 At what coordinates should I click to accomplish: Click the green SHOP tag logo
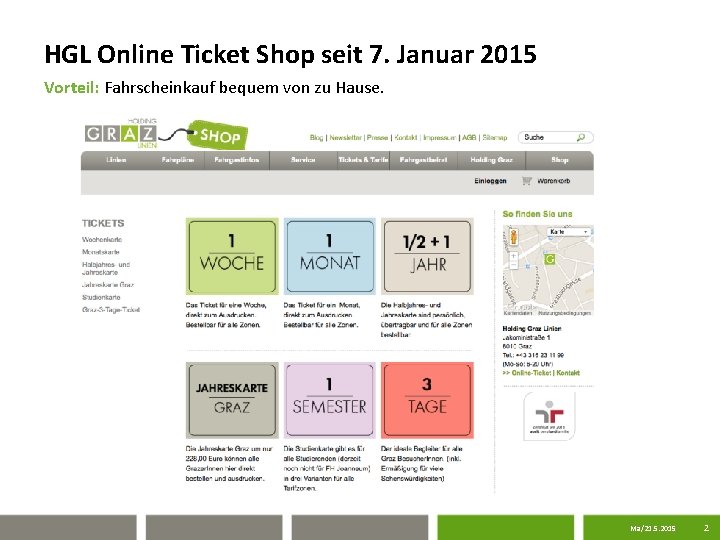click(218, 135)
